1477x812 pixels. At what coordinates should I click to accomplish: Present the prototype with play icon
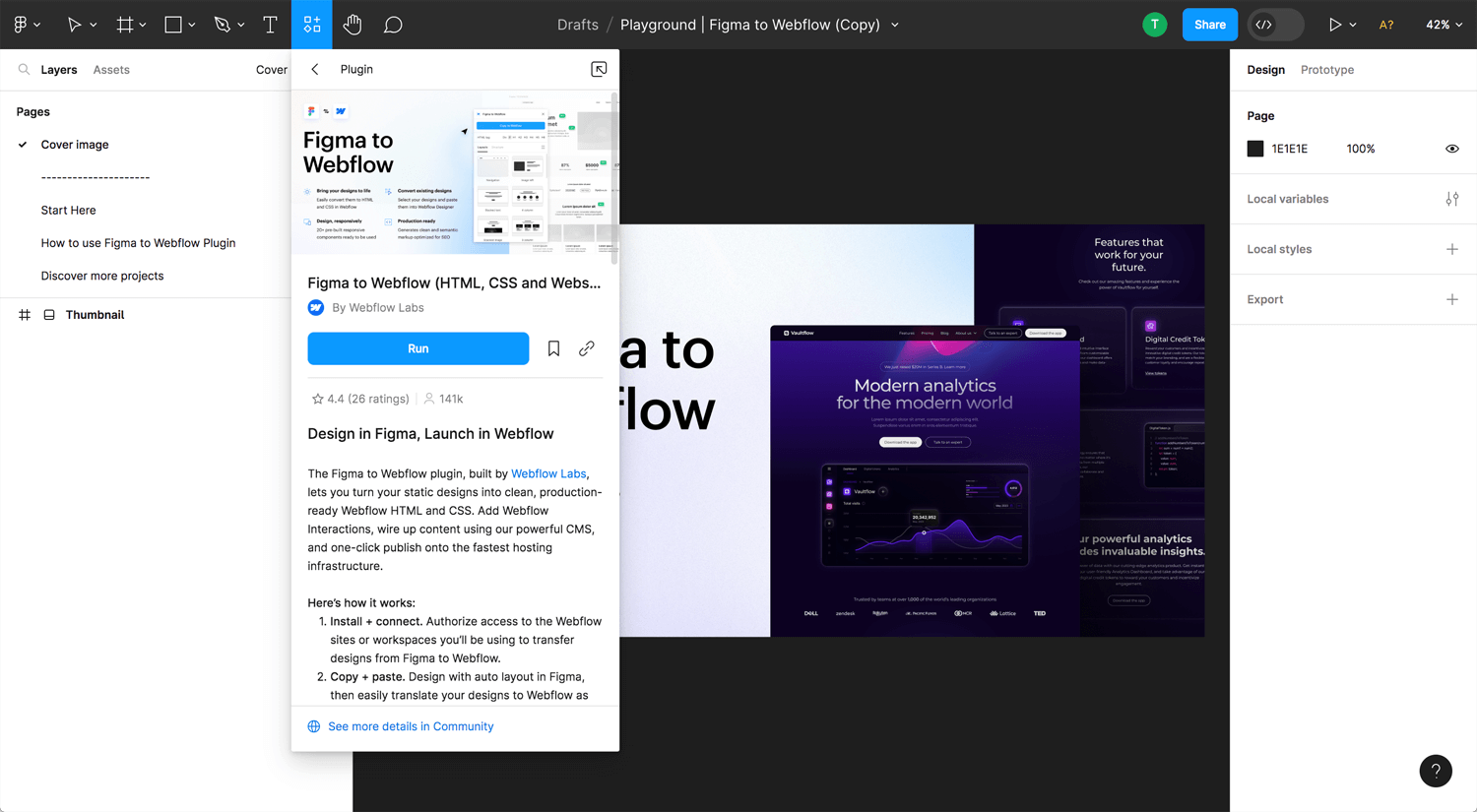click(x=1335, y=25)
